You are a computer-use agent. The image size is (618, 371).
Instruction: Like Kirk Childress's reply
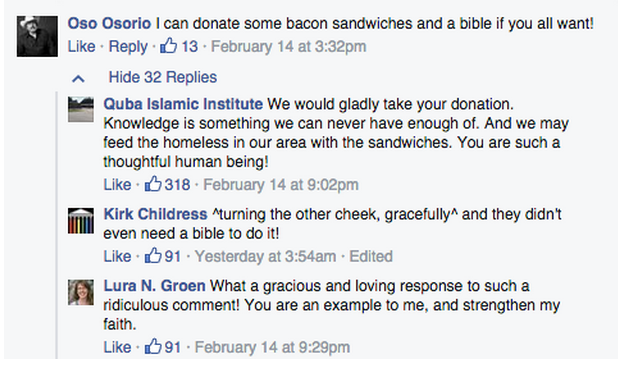pos(117,256)
